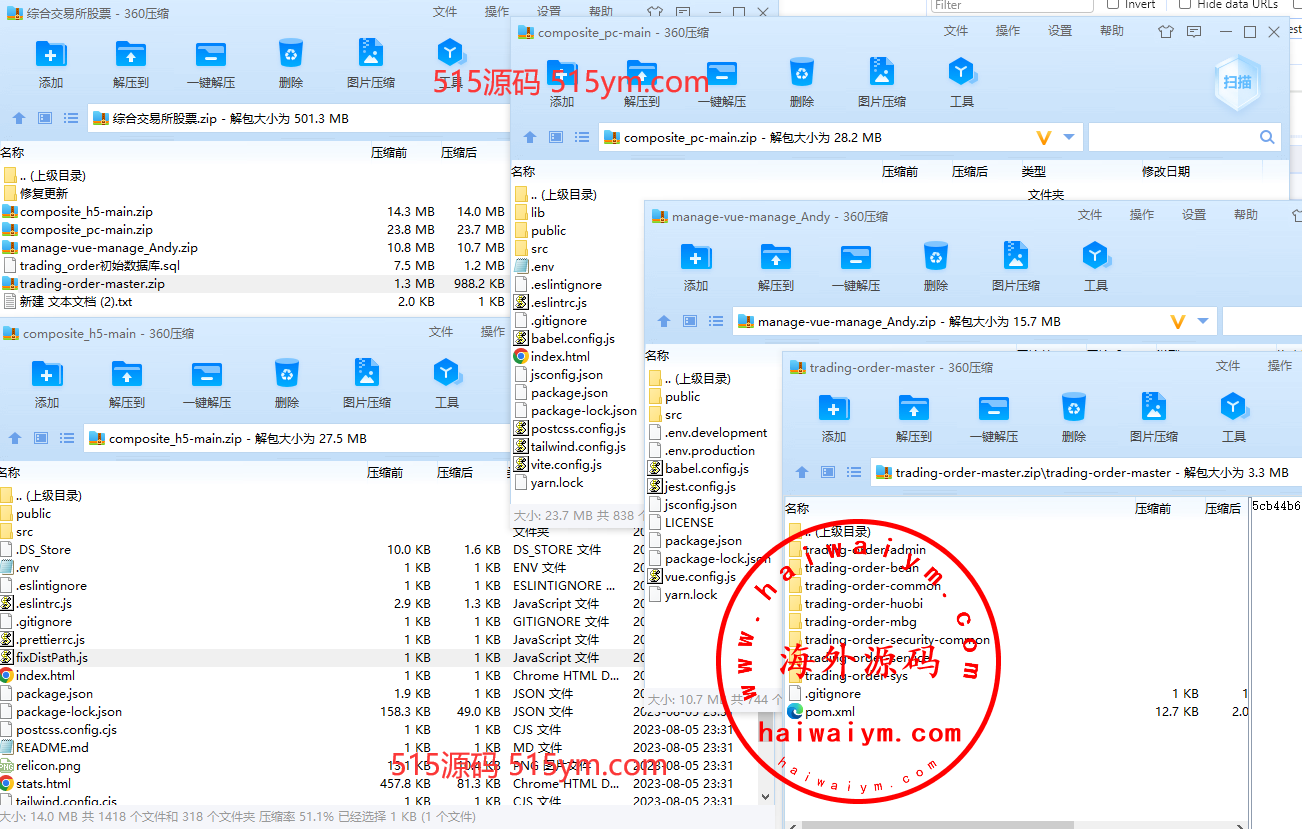Click 添加 icon in 综合交易所股票 window
Screen dimensions: 1302x829
click(x=51, y=55)
